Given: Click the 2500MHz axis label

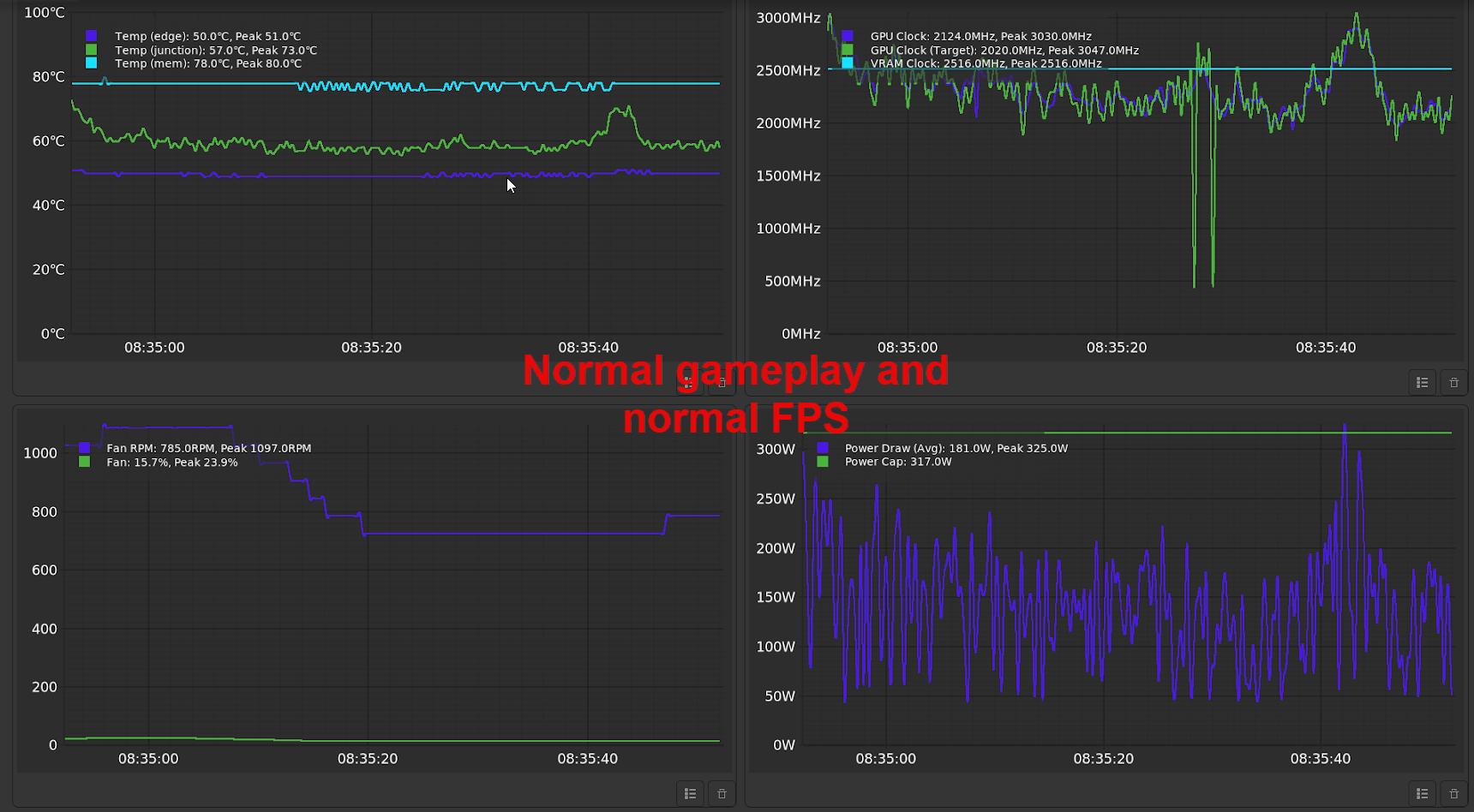Looking at the screenshot, I should [x=788, y=71].
